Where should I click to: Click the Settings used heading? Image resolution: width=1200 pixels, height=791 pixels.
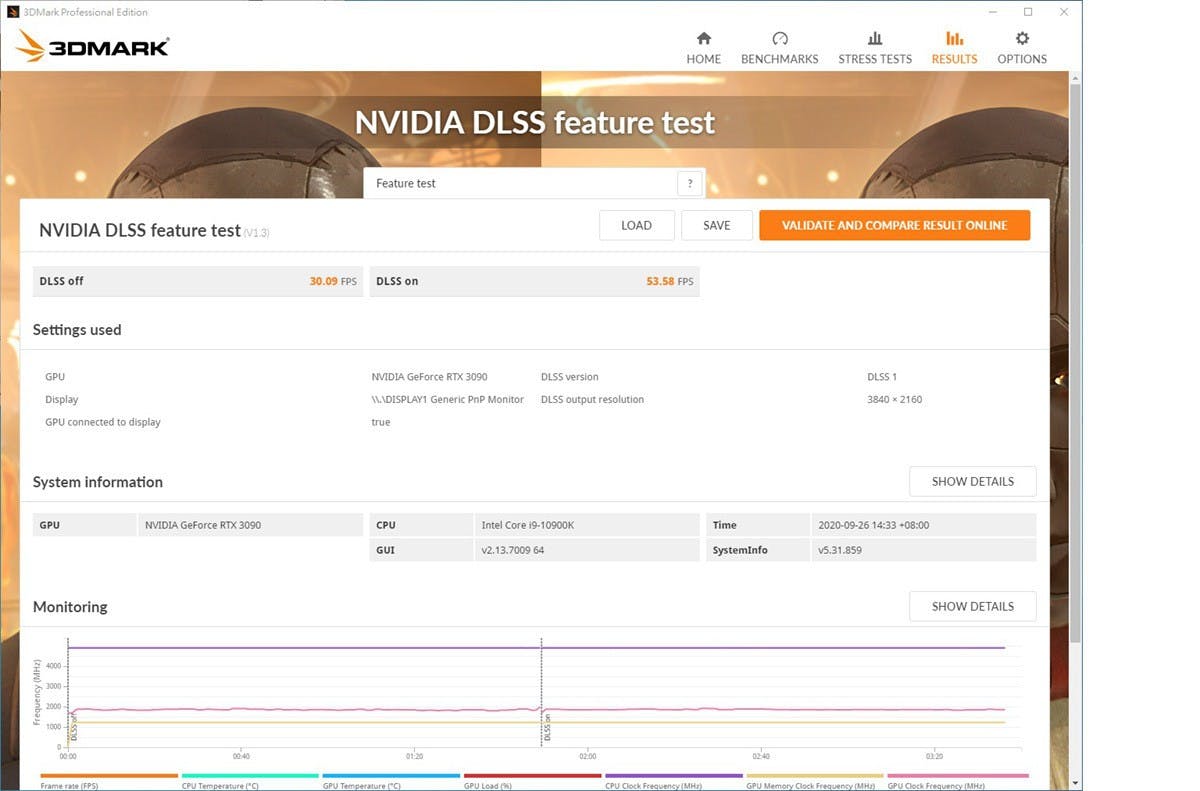pos(77,330)
